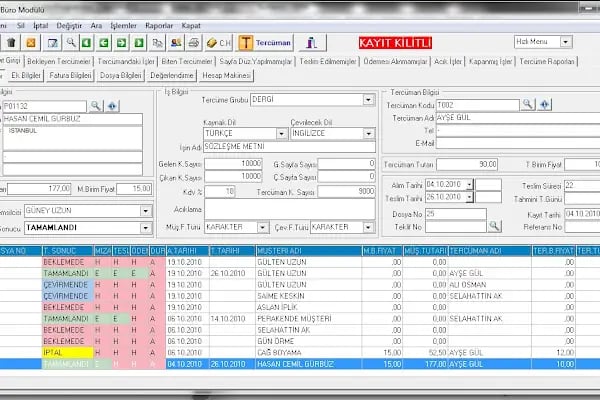Screen dimensions: 600x400
Task: Click the copy record icon in toolbar
Action: coord(157,42)
